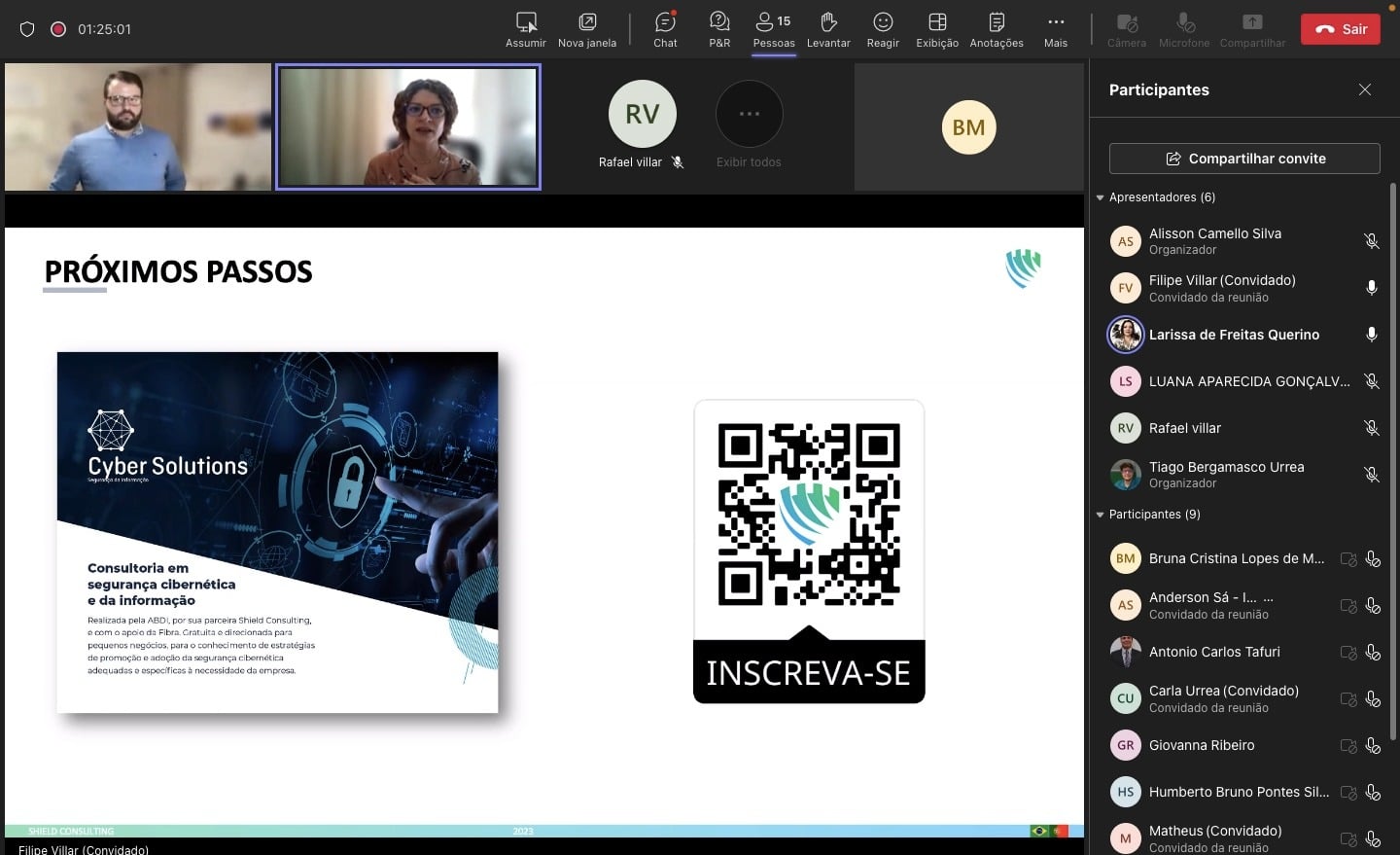Image resolution: width=1400 pixels, height=855 pixels.
Task: Click Tiago Bergamasco Urrea avatar photo
Action: point(1126,475)
